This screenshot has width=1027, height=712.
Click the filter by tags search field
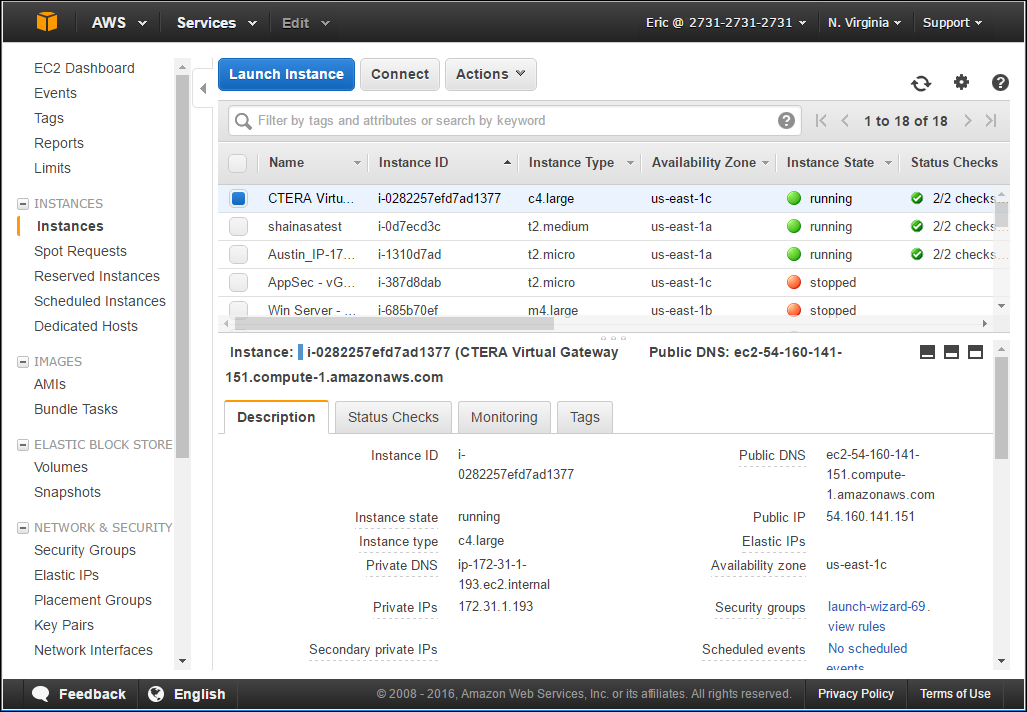[x=514, y=121]
